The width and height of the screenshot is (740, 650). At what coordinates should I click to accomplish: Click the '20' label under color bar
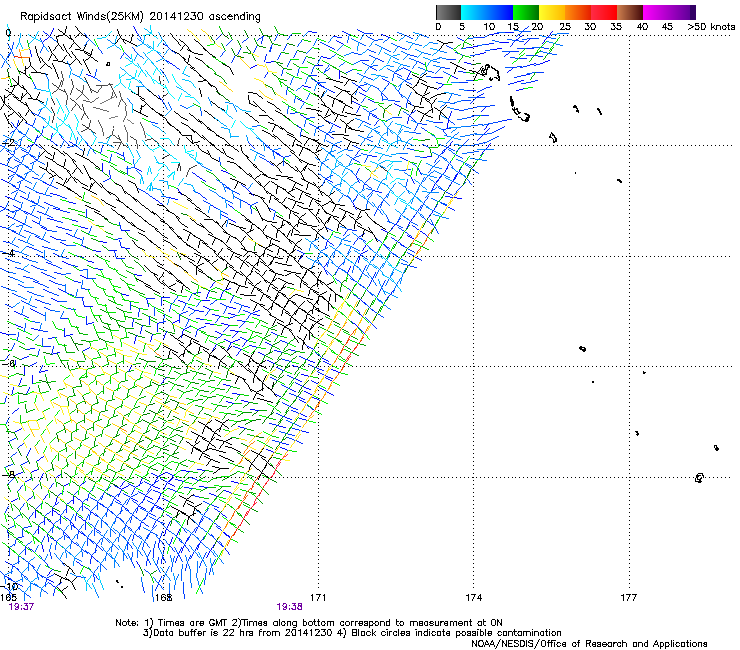(x=537, y=27)
